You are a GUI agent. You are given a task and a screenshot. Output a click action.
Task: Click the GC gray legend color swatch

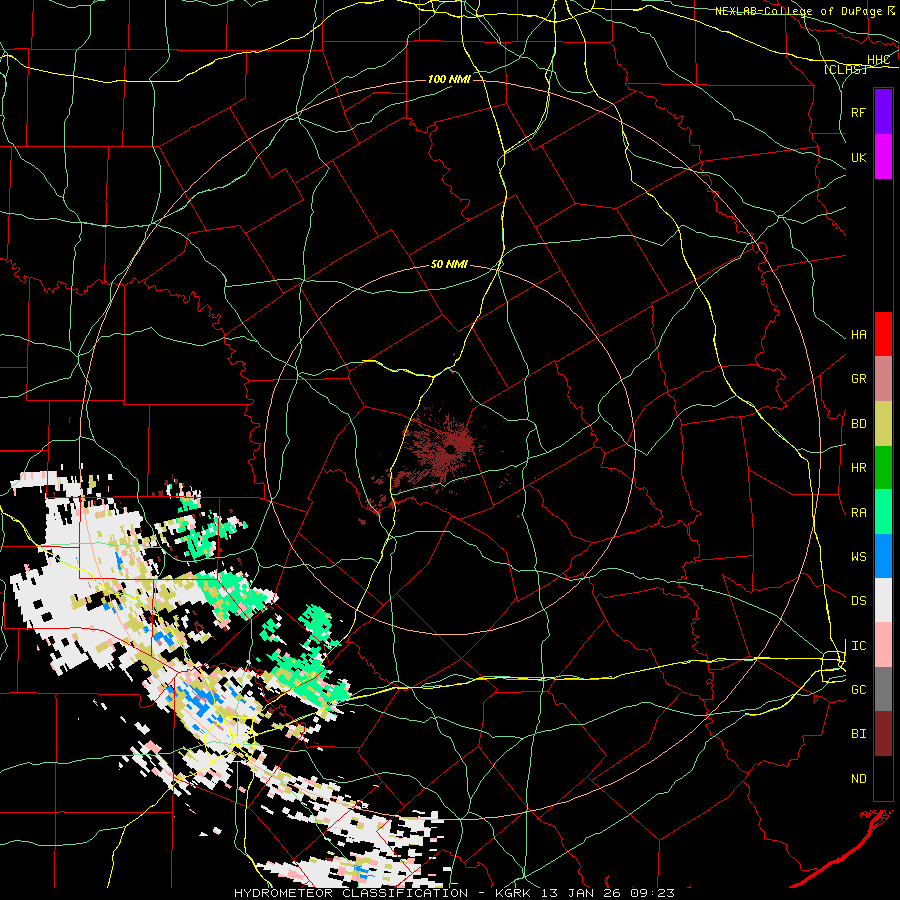[883, 689]
